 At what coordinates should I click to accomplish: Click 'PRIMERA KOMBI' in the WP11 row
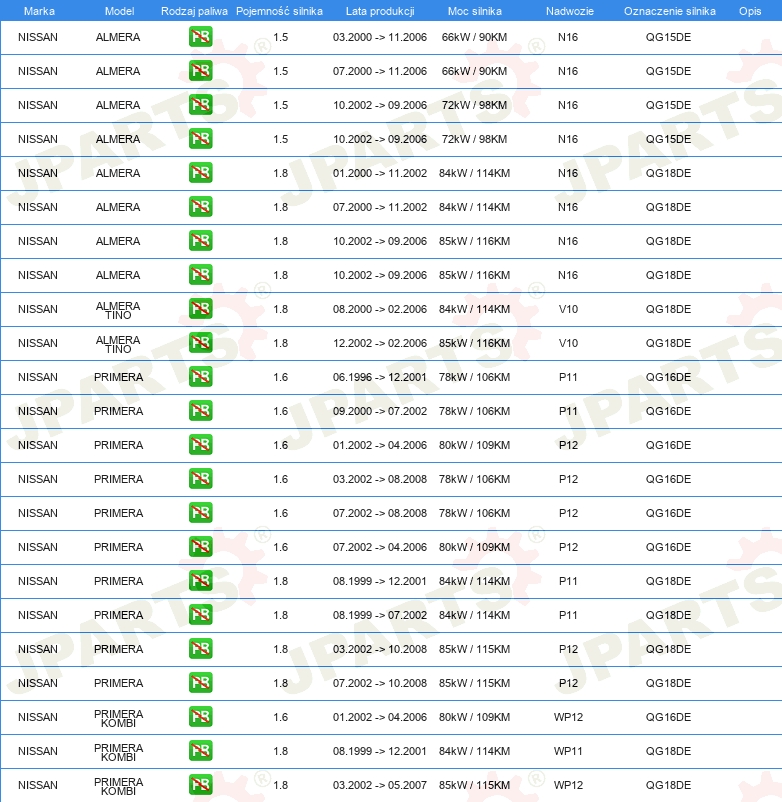[x=119, y=752]
